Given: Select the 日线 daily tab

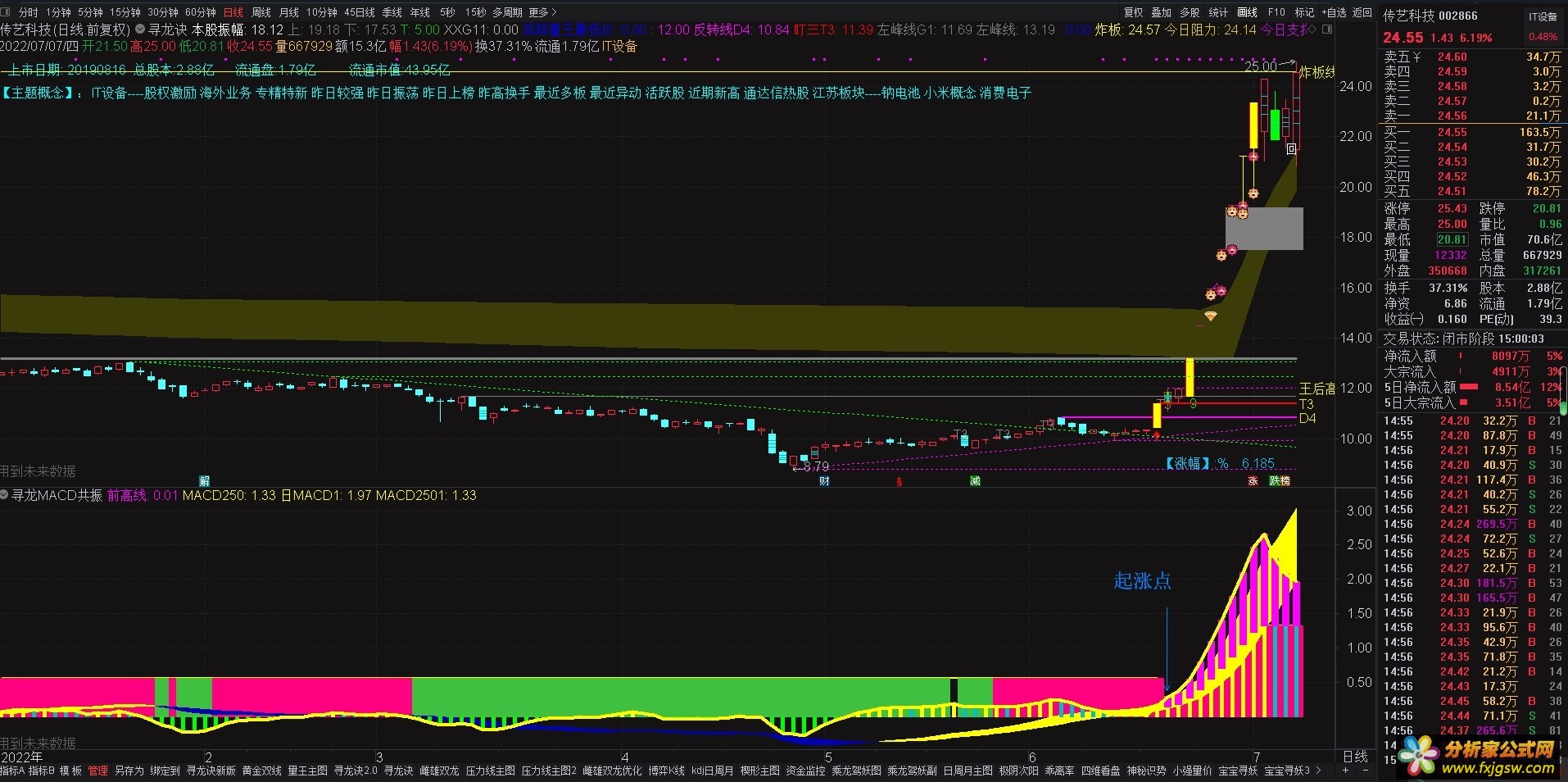Looking at the screenshot, I should (x=233, y=12).
